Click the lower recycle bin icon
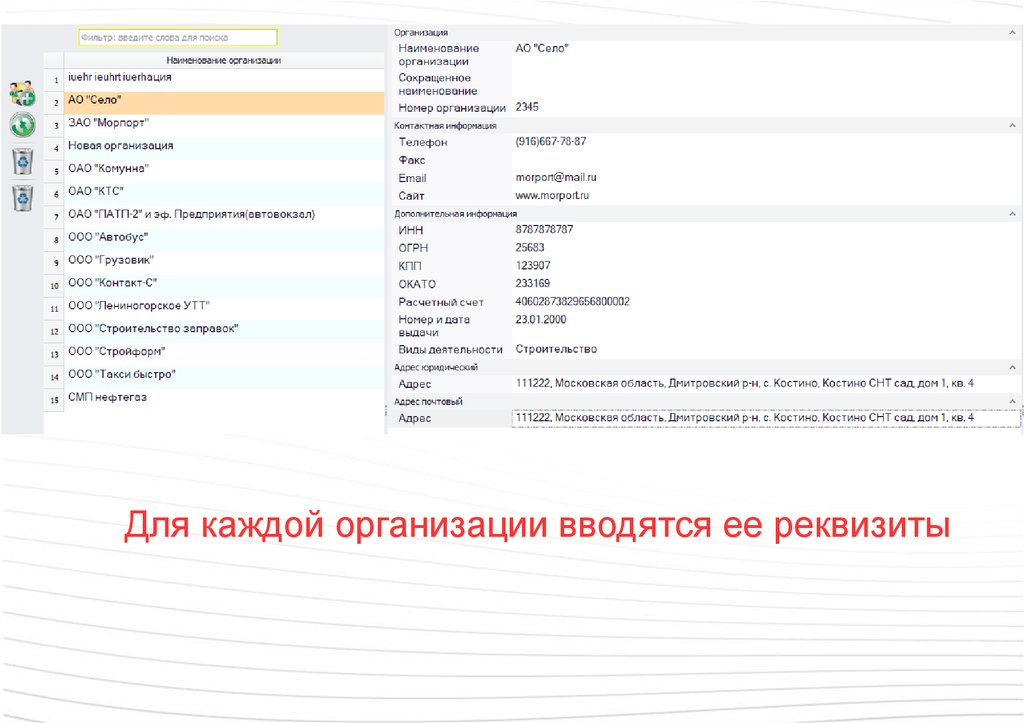The image size is (1024, 723). (x=22, y=197)
